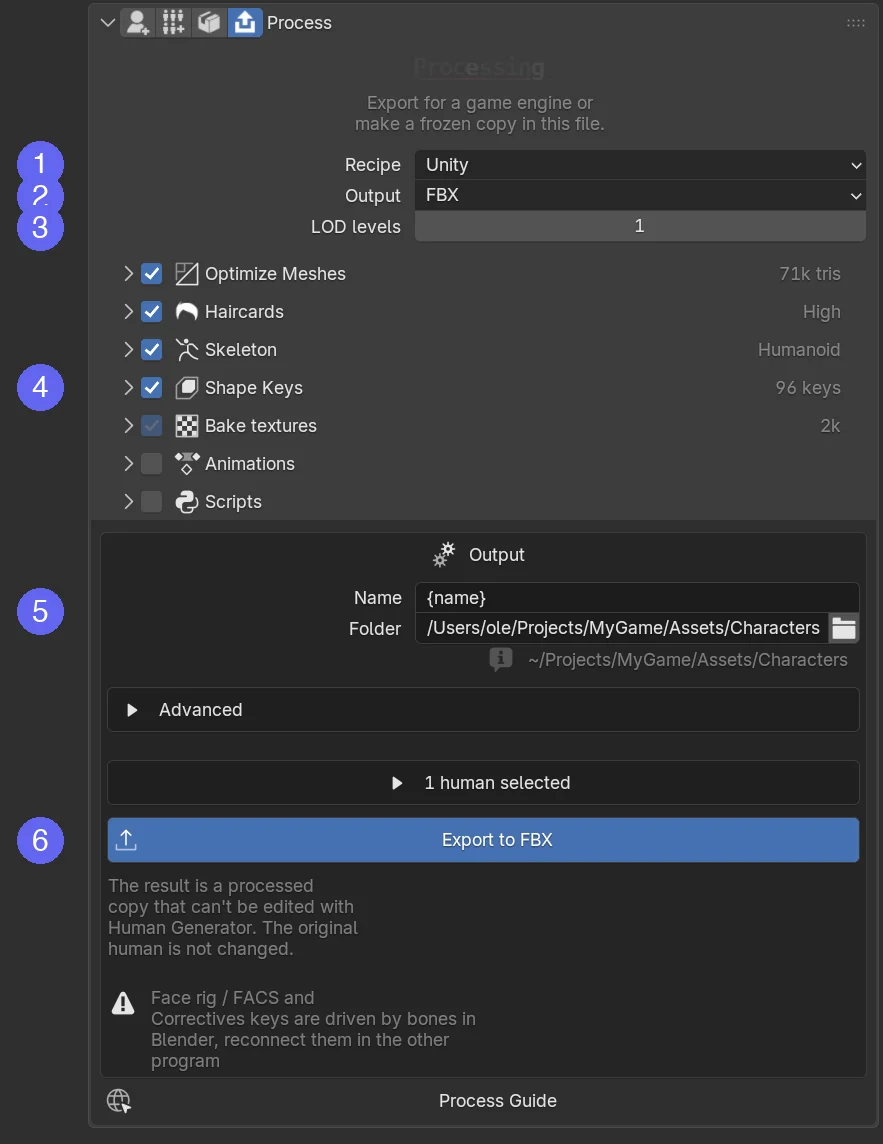Click the Folder path input field

pos(622,628)
